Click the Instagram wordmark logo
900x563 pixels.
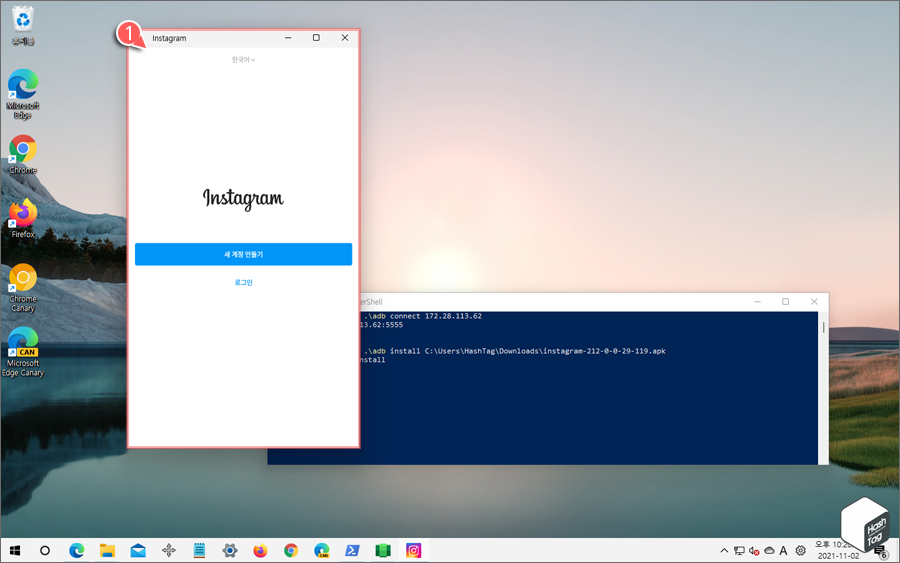pos(243,199)
